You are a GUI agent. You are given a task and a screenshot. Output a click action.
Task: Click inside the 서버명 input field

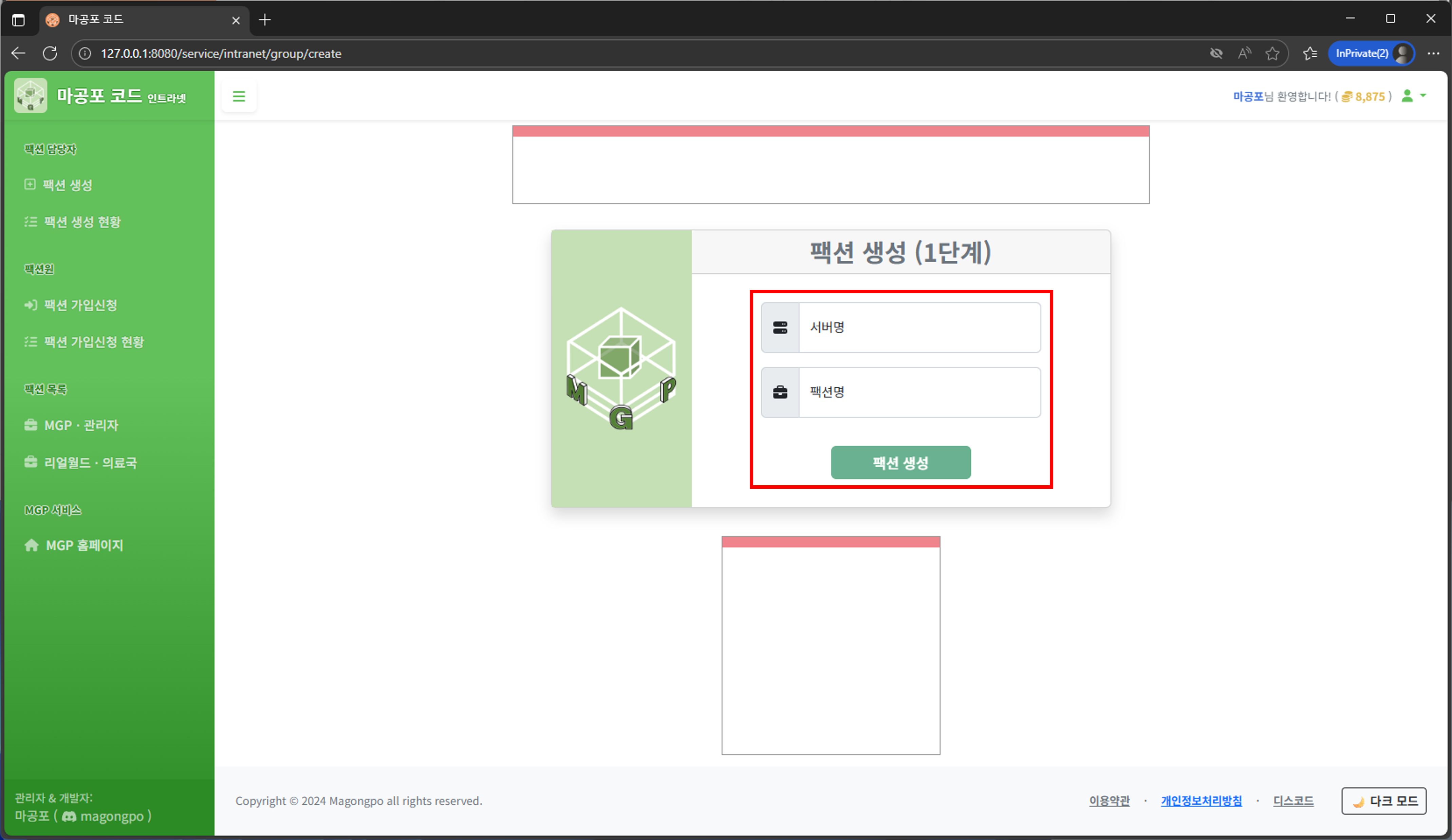click(x=918, y=327)
